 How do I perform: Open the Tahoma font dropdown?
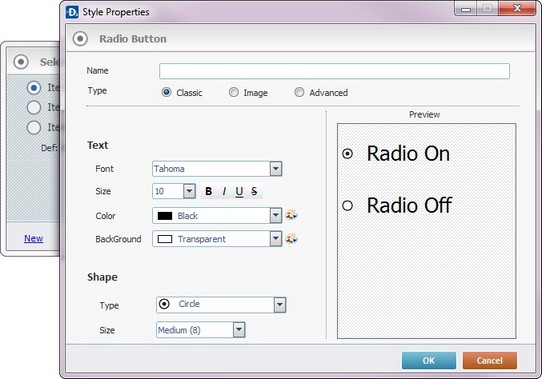tap(275, 169)
